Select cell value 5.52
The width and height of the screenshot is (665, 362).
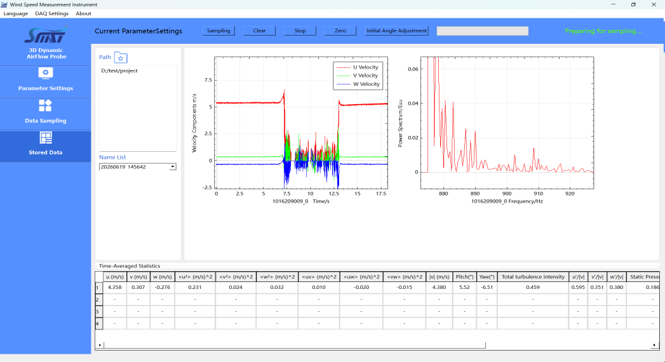(464, 287)
